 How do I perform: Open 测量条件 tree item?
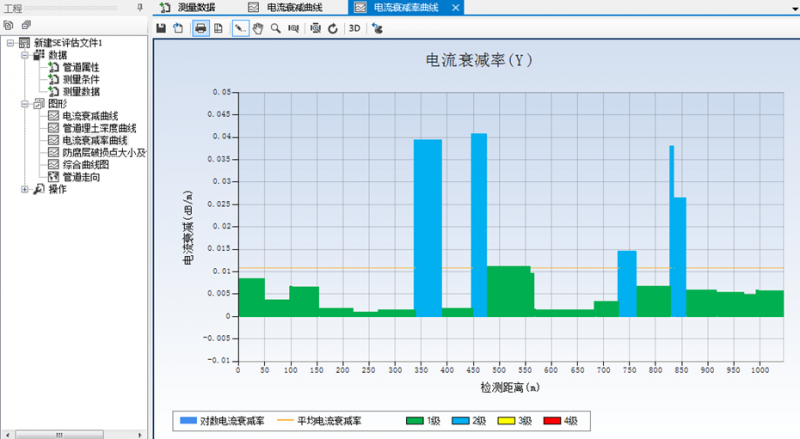pos(81,79)
